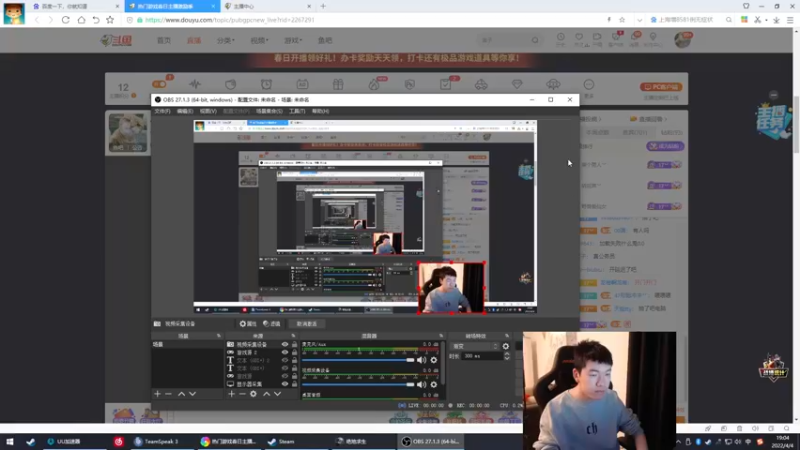The height and width of the screenshot is (450, 800).
Task: Click the 300 ms duration field
Action: pyautogui.click(x=483, y=356)
